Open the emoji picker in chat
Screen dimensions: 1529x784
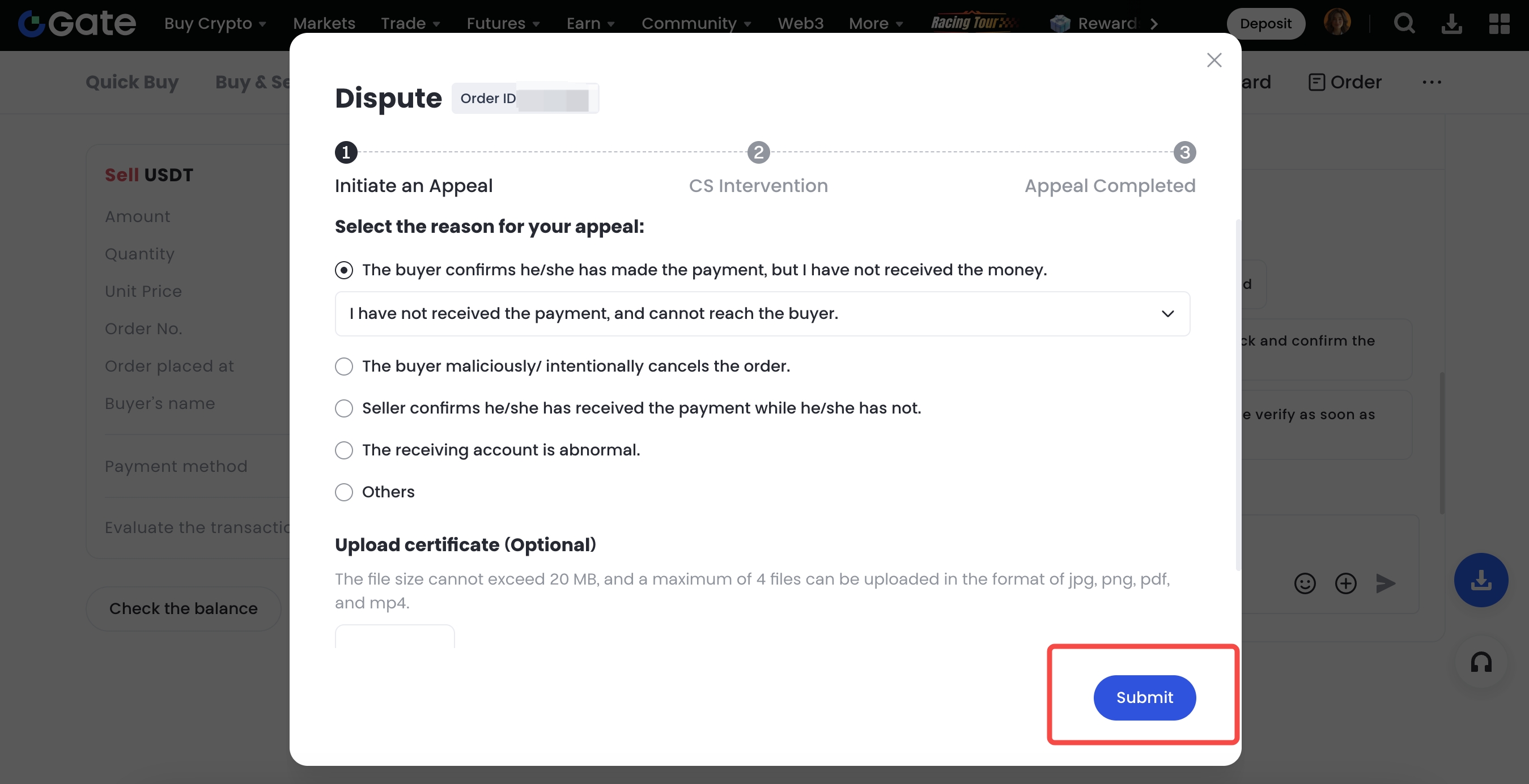(1305, 583)
